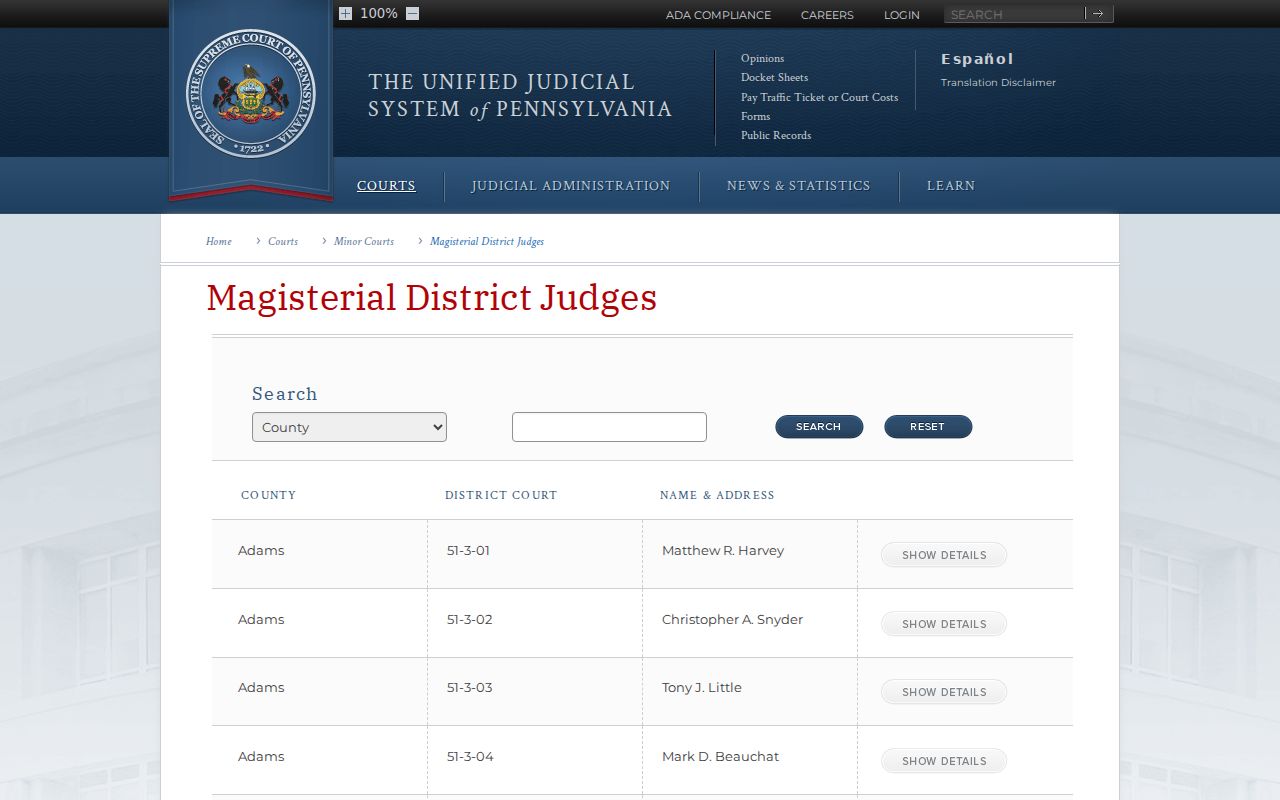
Task: Click Adams county in the 51-3-01 row
Action: coord(261,550)
